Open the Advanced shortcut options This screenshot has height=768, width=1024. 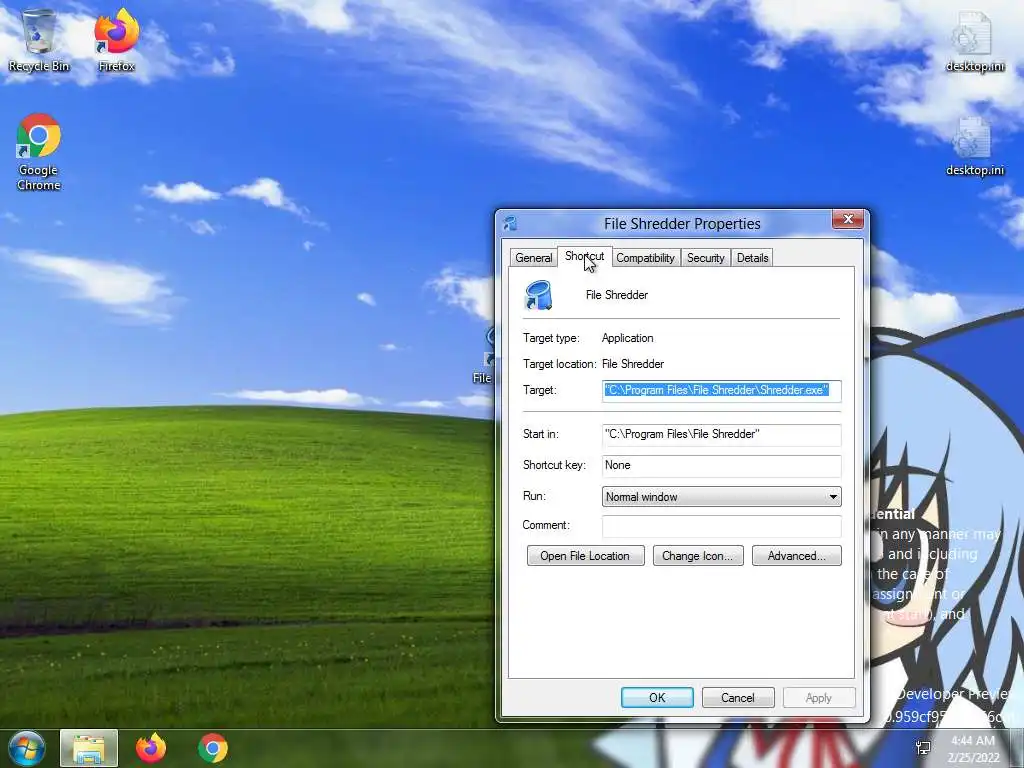[796, 556]
